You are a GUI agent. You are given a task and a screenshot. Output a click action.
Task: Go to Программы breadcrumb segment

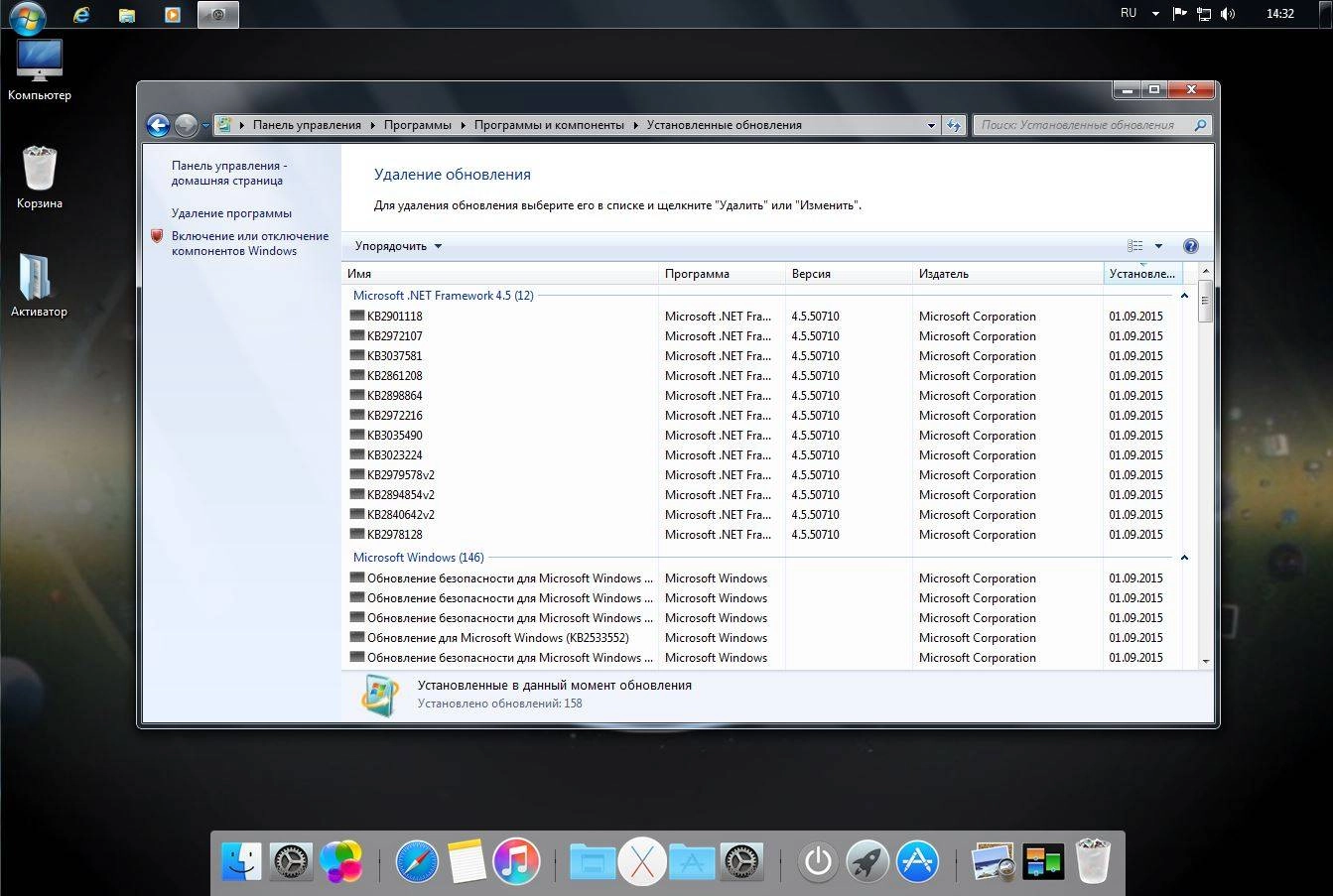[418, 125]
